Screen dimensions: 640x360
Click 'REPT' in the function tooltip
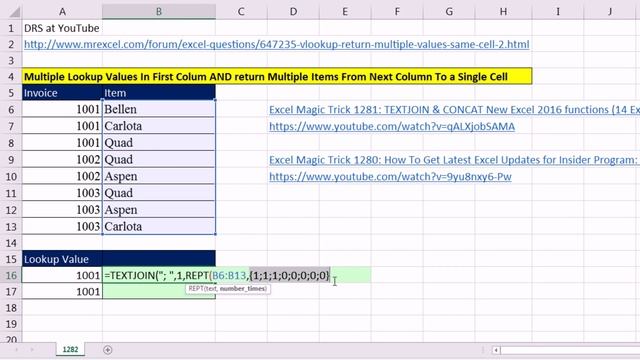pos(196,289)
